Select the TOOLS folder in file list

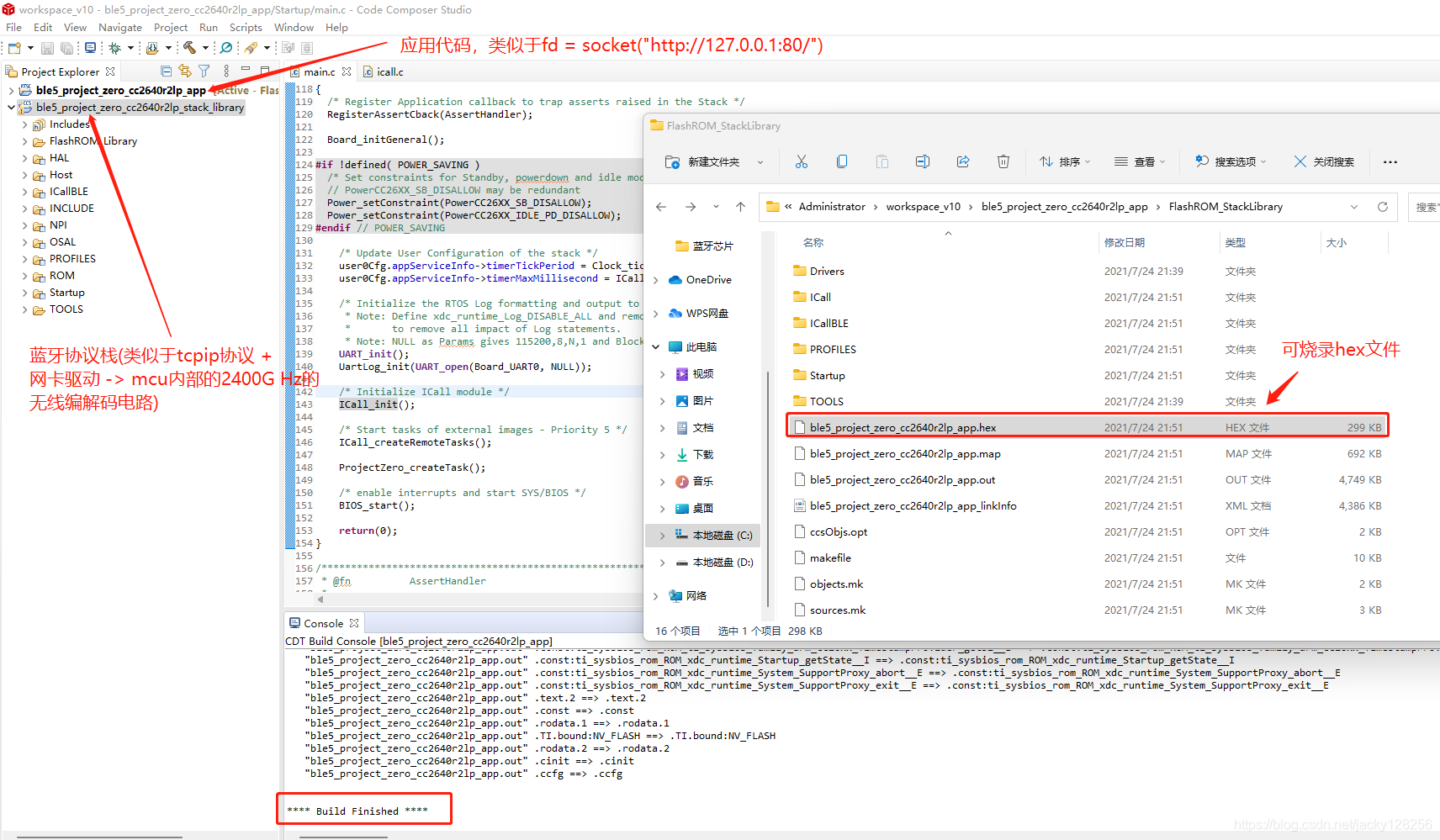tap(1088, 401)
